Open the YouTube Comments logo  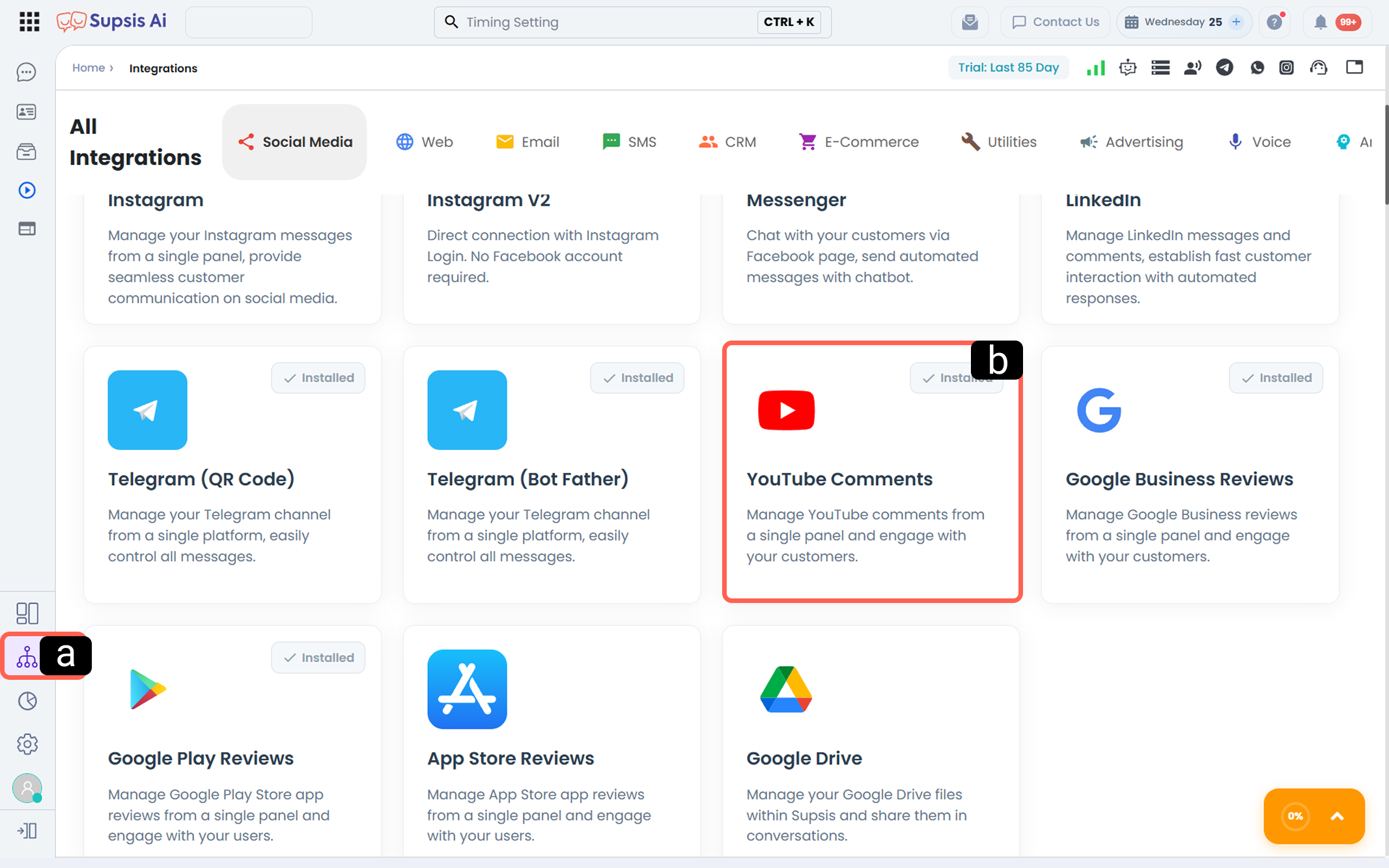point(787,410)
